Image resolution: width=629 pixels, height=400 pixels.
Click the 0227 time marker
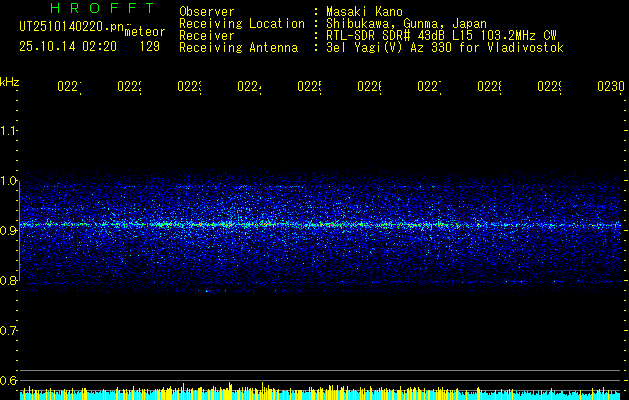(x=429, y=87)
